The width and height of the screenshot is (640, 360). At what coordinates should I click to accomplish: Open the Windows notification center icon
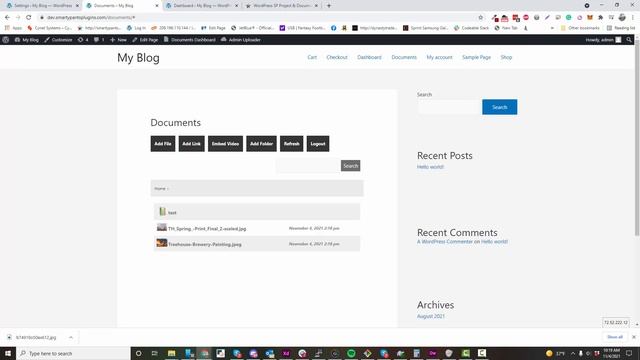pos(629,353)
